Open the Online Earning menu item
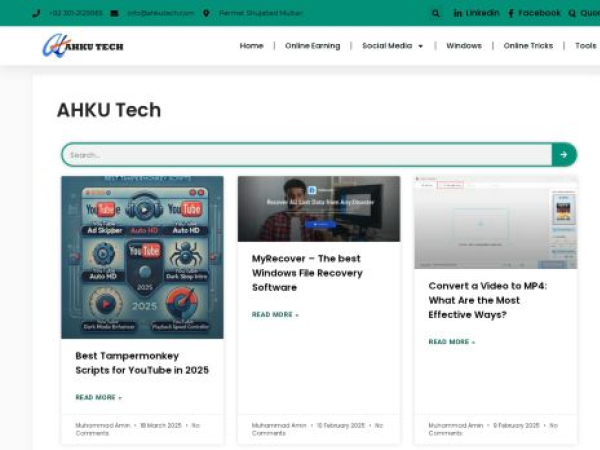The height and width of the screenshot is (450, 600). click(313, 46)
